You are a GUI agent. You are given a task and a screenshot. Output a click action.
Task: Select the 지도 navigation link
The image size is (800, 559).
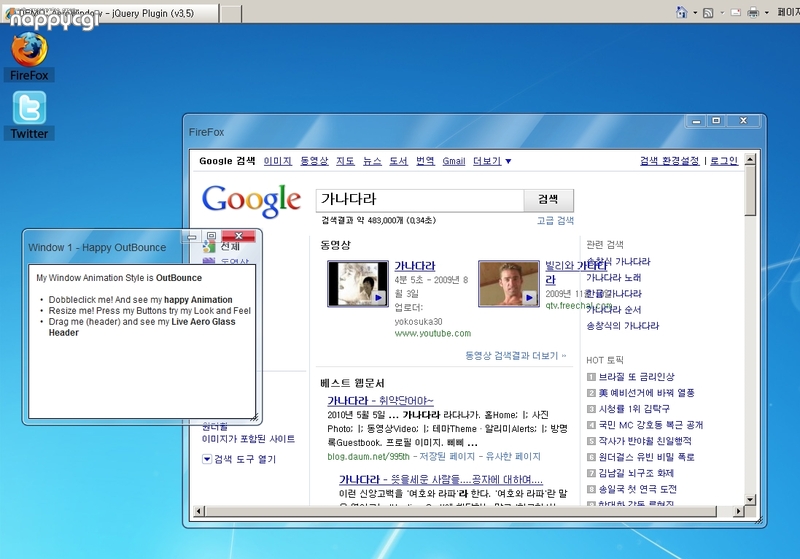click(345, 161)
